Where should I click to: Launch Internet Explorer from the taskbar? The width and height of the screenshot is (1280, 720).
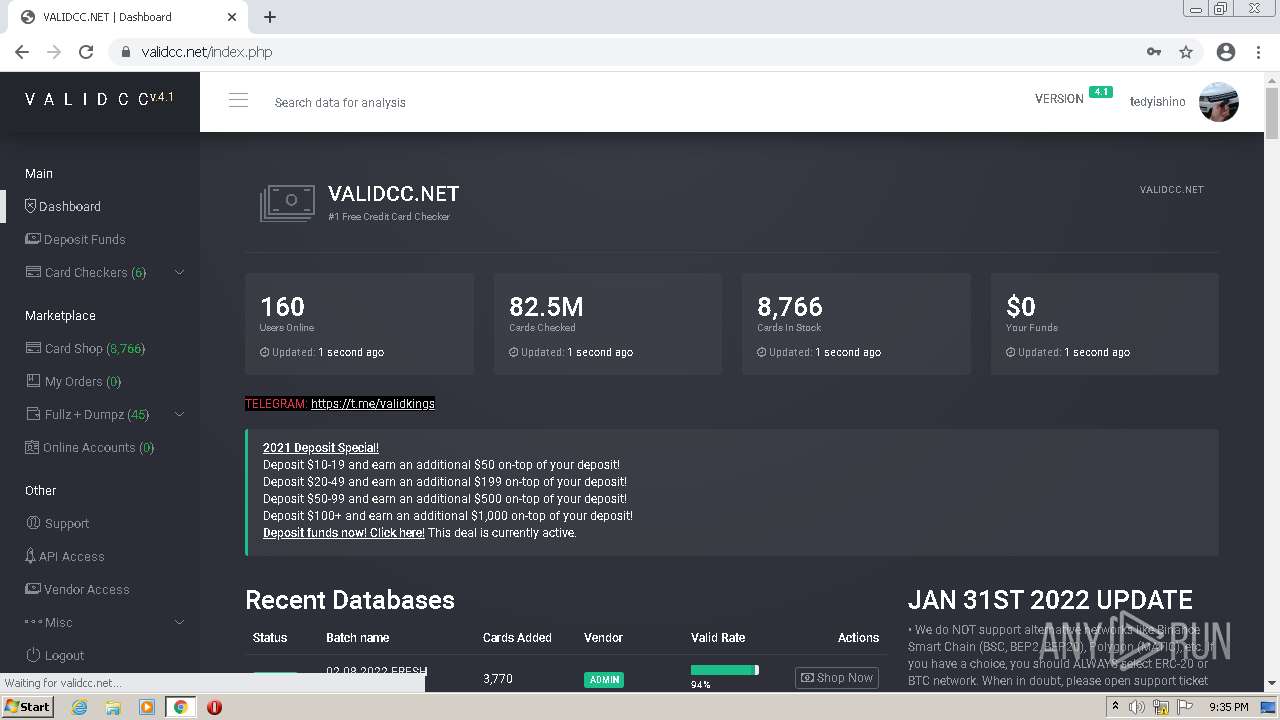[x=80, y=707]
